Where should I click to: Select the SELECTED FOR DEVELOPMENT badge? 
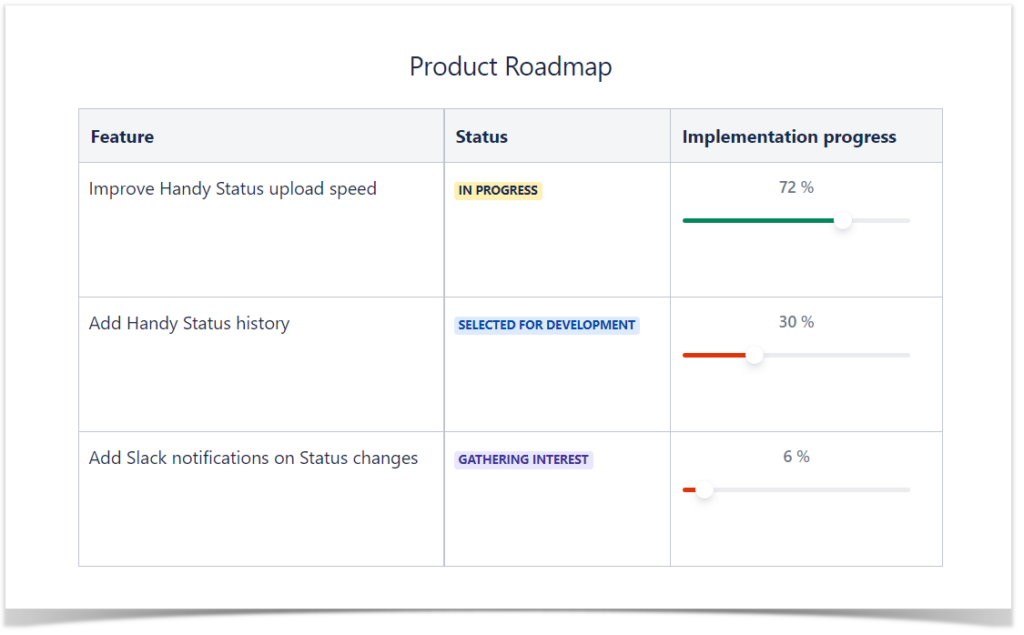(547, 325)
